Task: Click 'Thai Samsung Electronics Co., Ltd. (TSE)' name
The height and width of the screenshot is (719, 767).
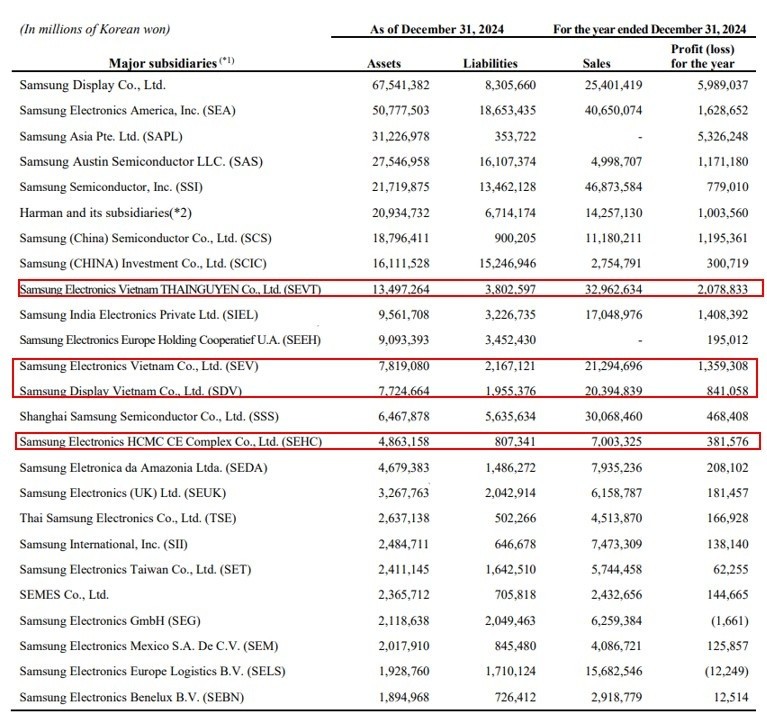Action: (128, 518)
